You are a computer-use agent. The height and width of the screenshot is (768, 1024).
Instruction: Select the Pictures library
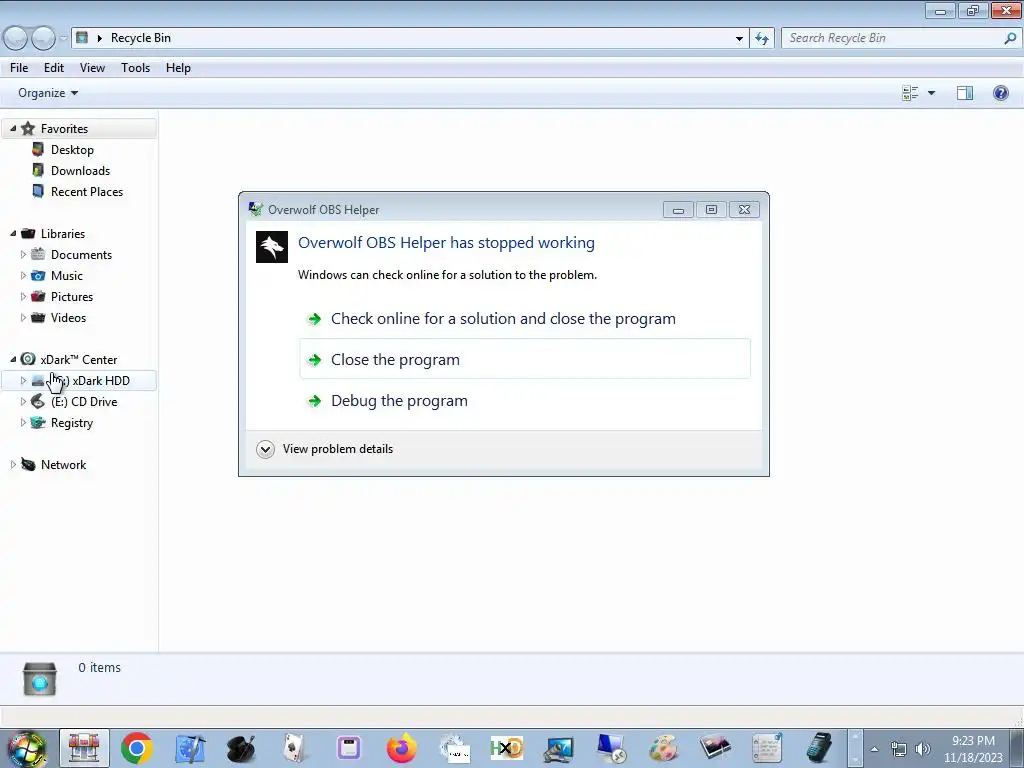[x=72, y=296]
